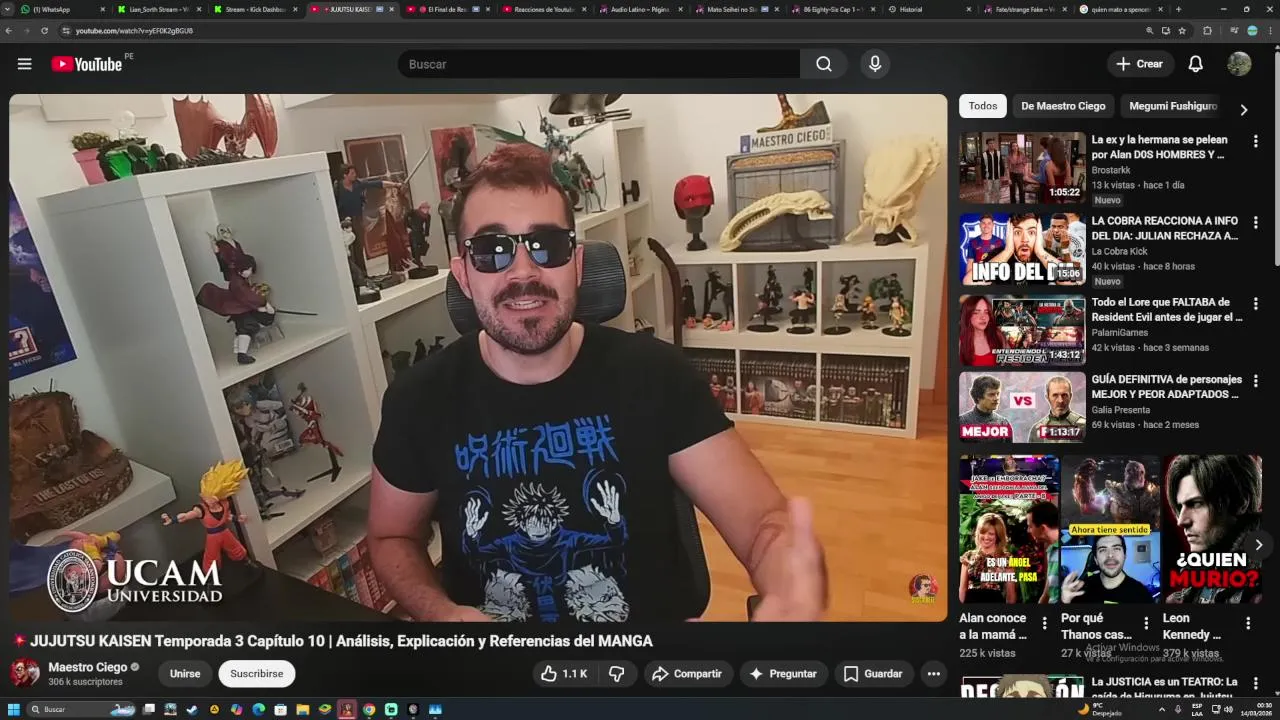Open the Maestro Ciego channel name link
1280x720 pixels.
(88, 667)
